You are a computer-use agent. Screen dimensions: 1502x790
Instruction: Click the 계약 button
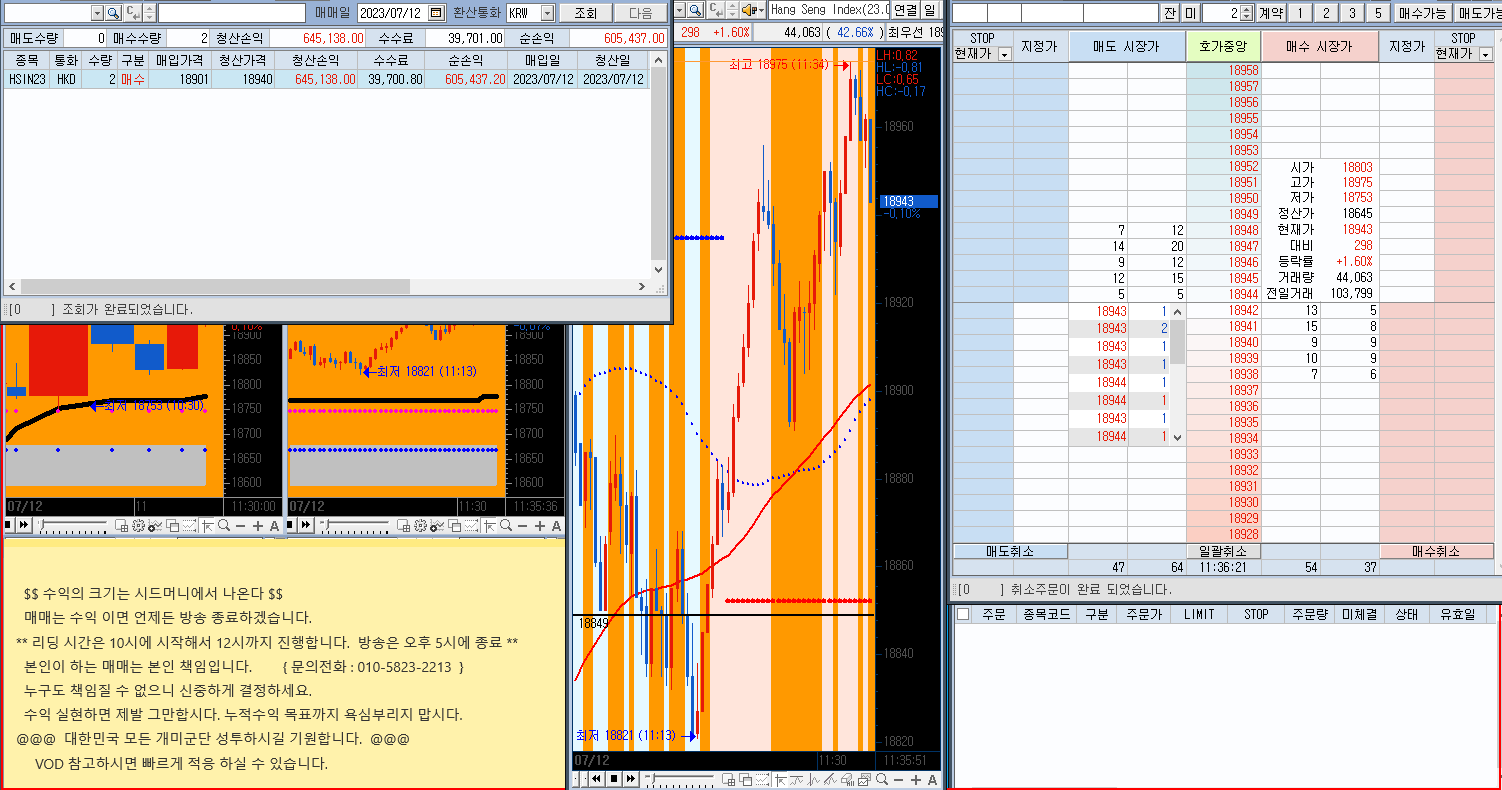pyautogui.click(x=1270, y=13)
